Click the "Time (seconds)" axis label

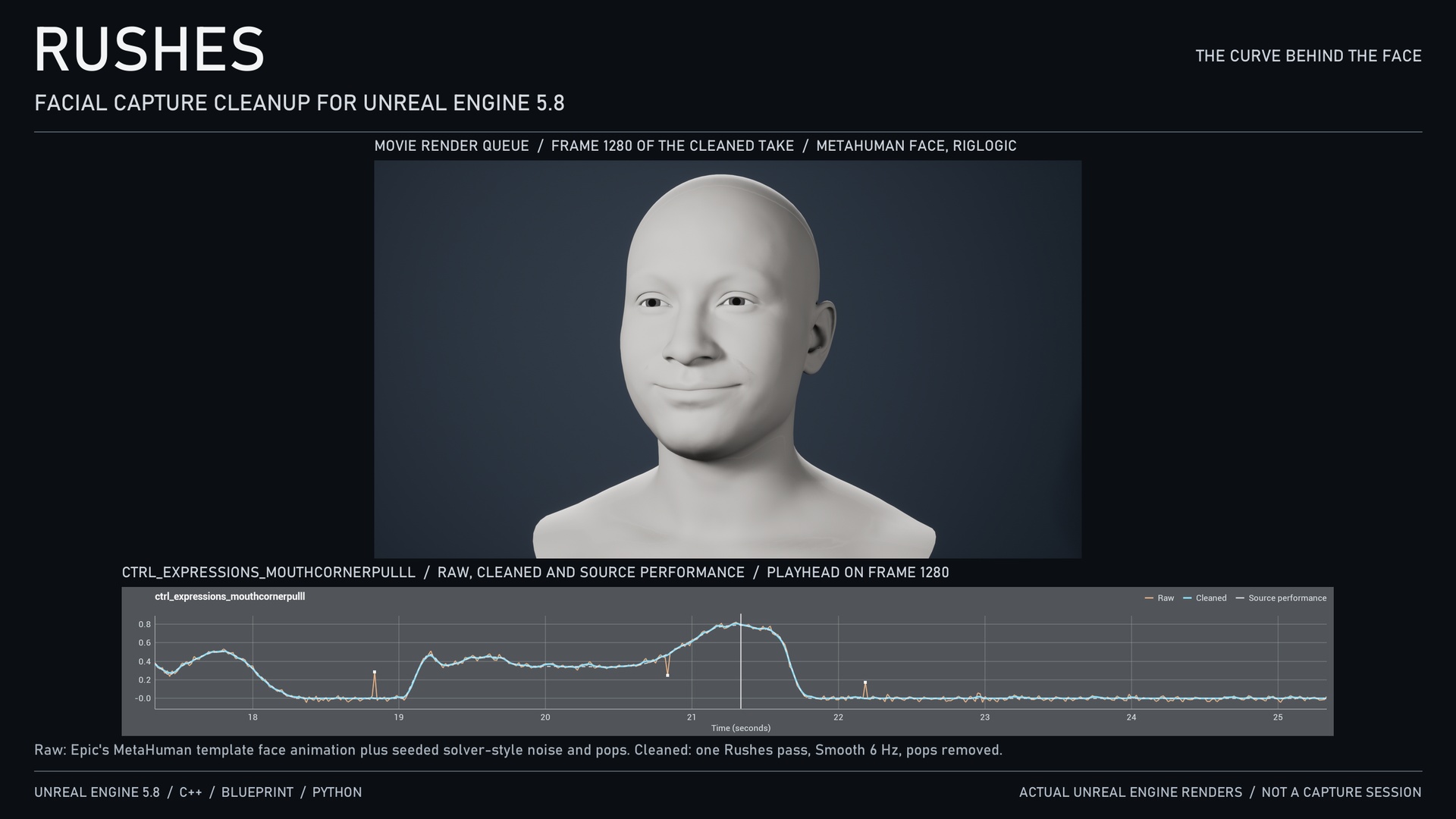pyautogui.click(x=741, y=729)
